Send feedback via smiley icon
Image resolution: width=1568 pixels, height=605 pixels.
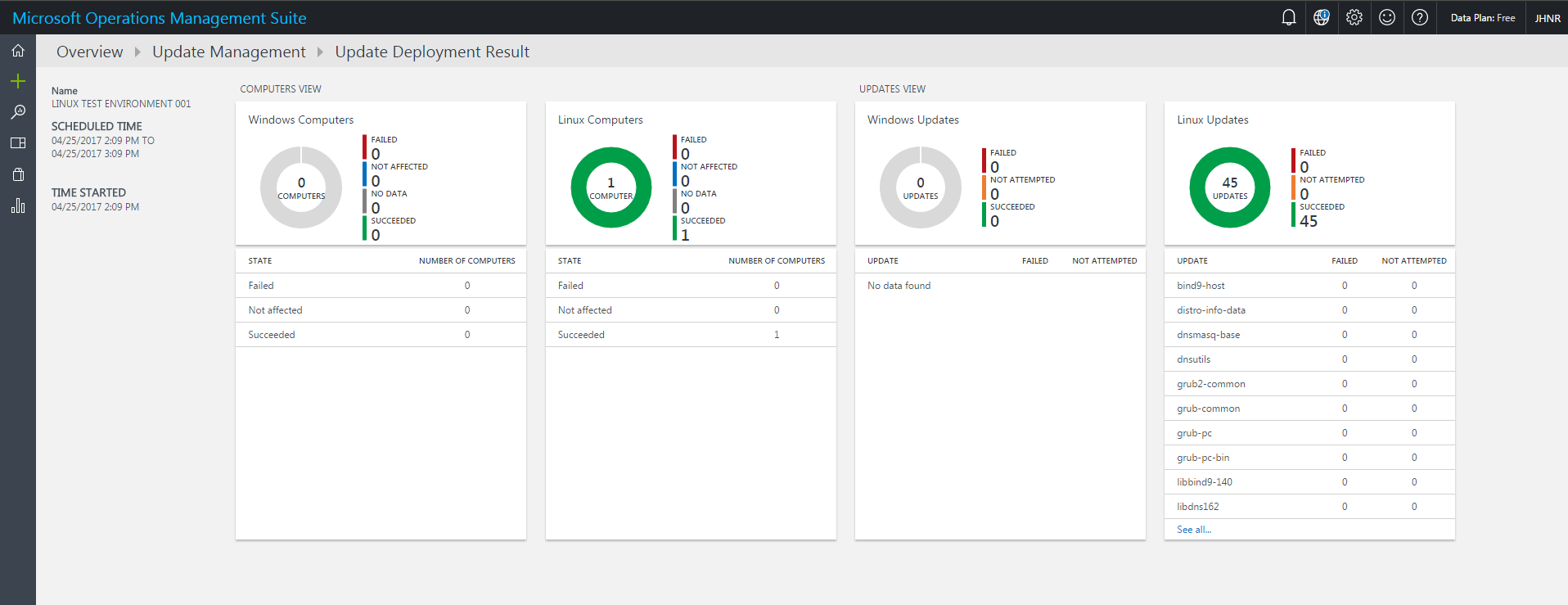tap(1387, 17)
